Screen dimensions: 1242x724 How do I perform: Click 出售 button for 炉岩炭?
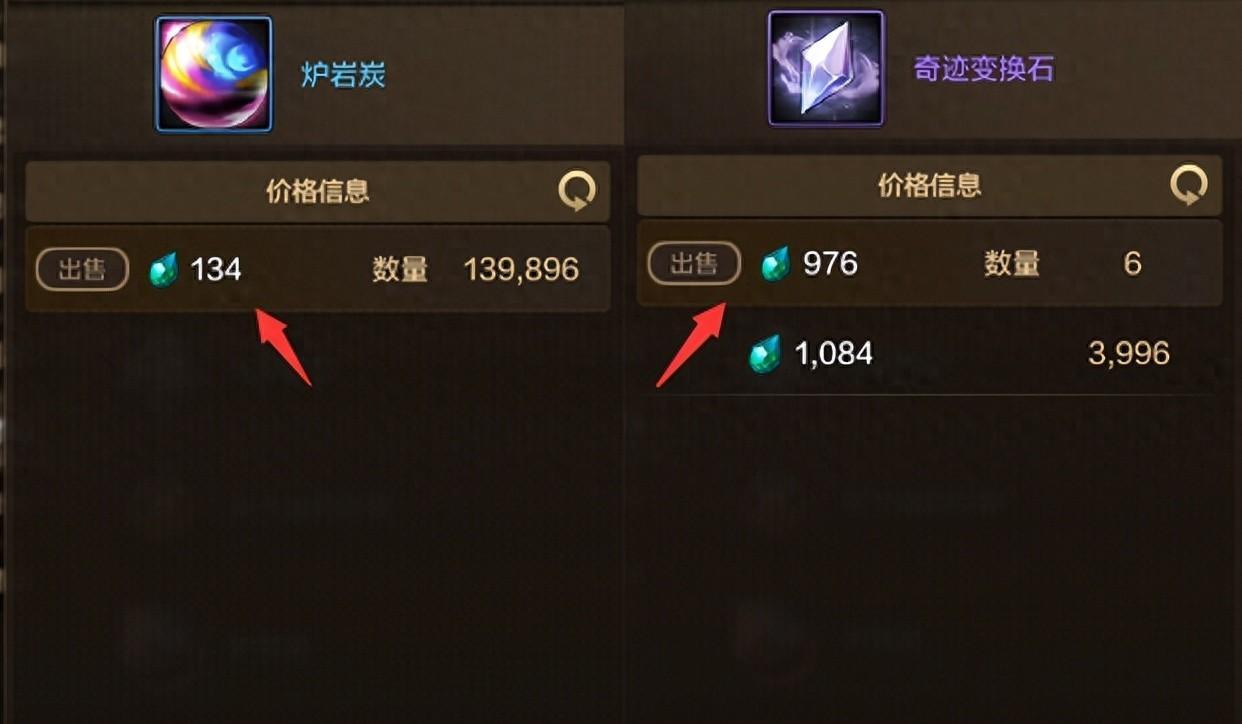pyautogui.click(x=82, y=269)
